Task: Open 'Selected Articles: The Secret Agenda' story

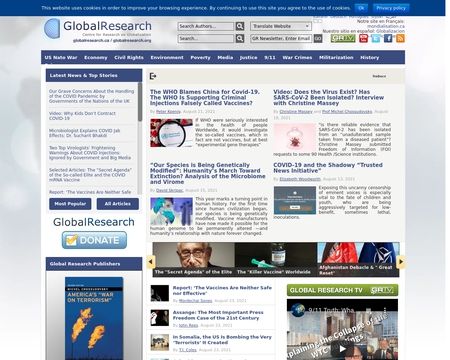Action: (x=90, y=175)
